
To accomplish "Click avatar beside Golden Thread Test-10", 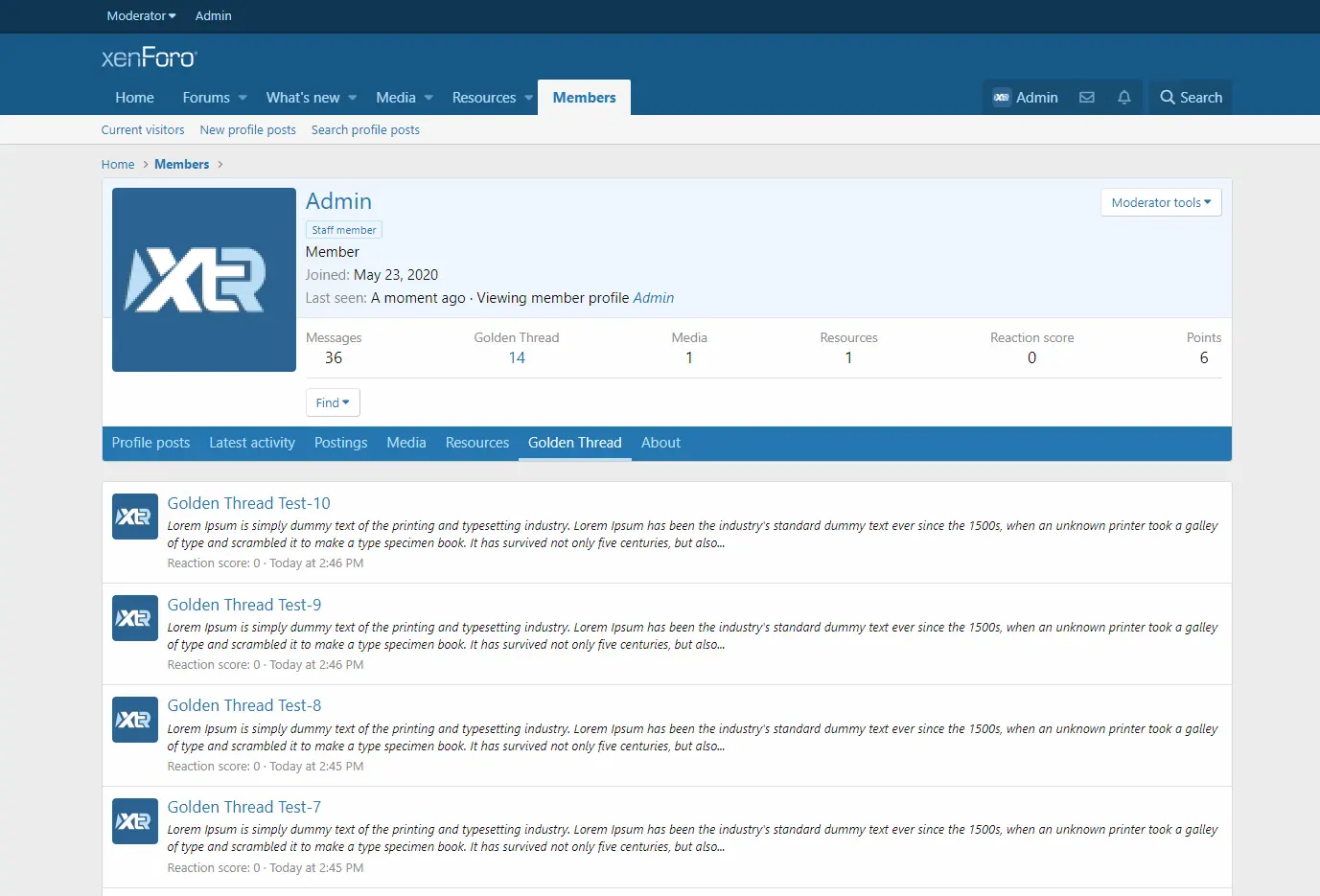I will pyautogui.click(x=135, y=517).
